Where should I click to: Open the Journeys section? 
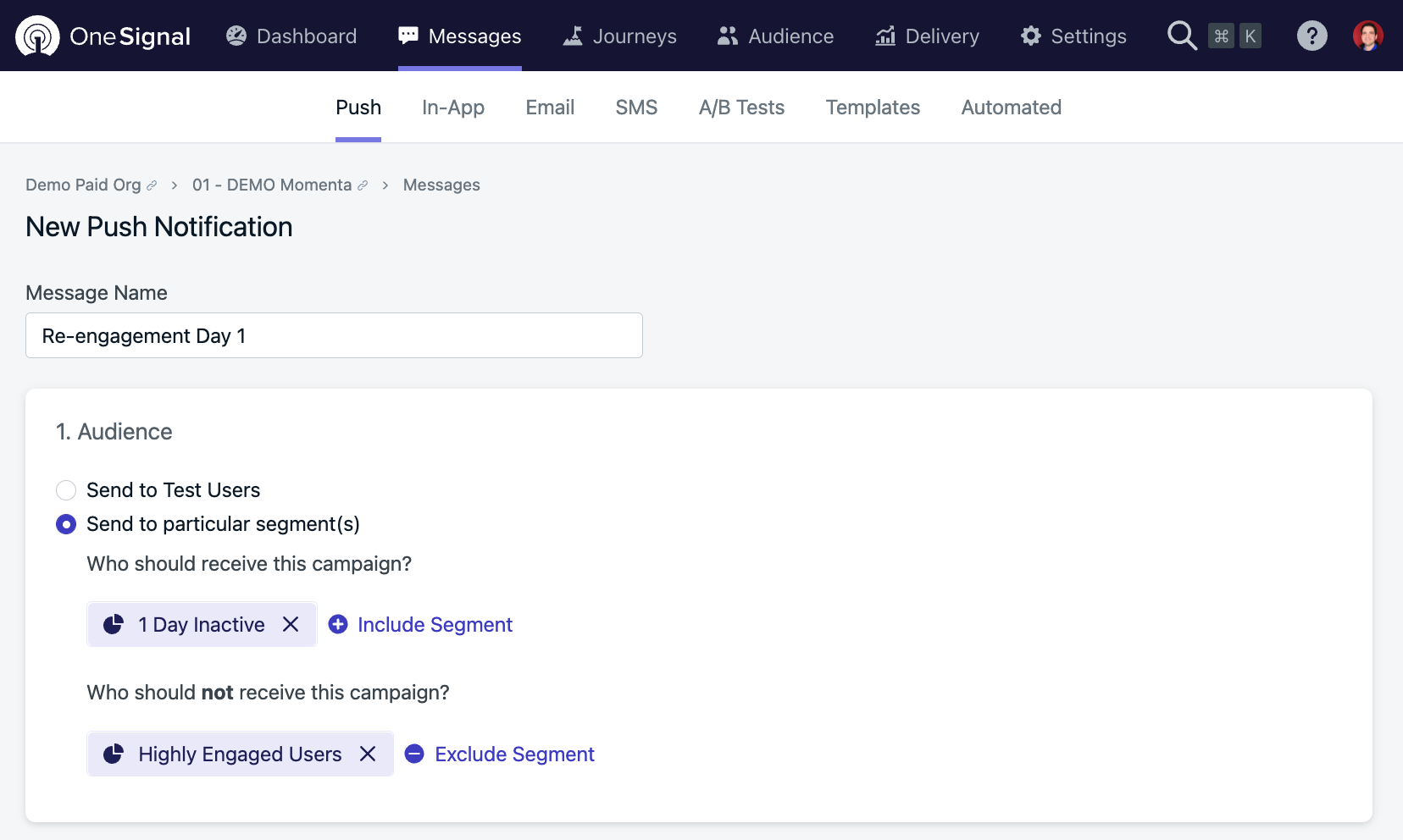[620, 36]
